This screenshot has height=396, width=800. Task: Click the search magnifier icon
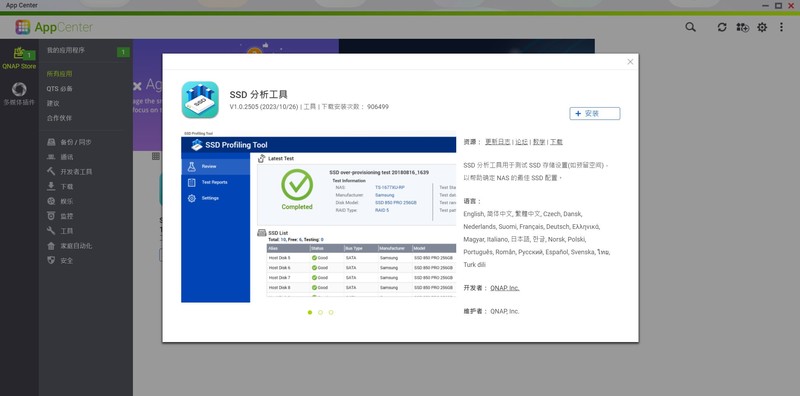(x=690, y=27)
